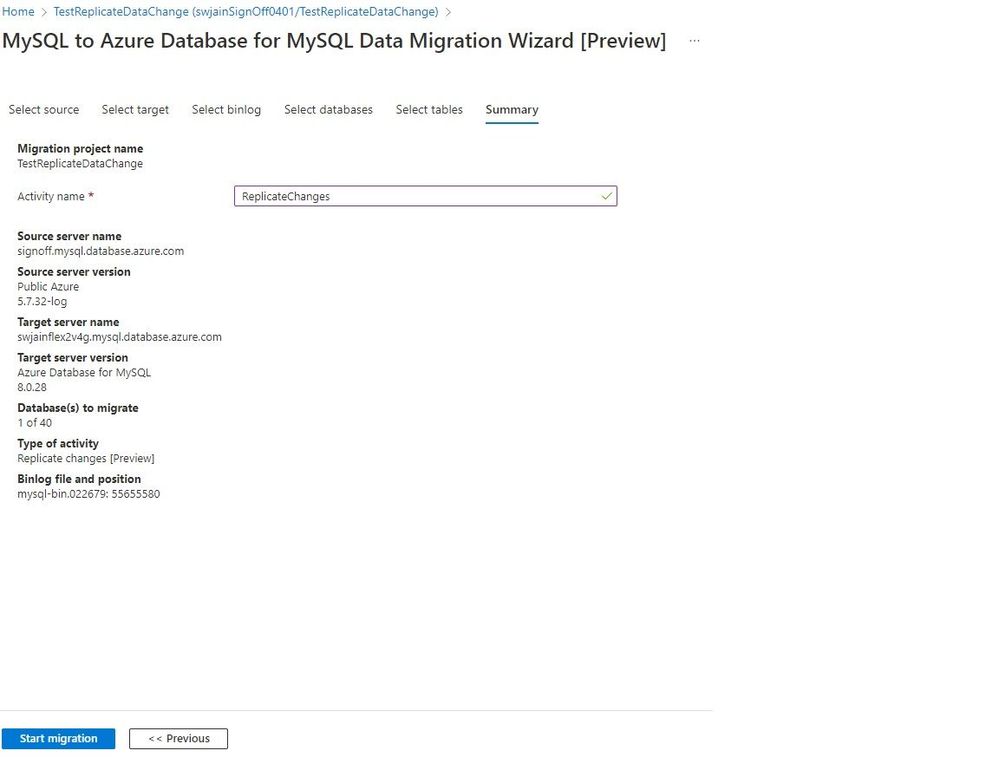Viewport: 999px width, 757px height.
Task: Click the green validation checkmark icon
Action: (607, 196)
